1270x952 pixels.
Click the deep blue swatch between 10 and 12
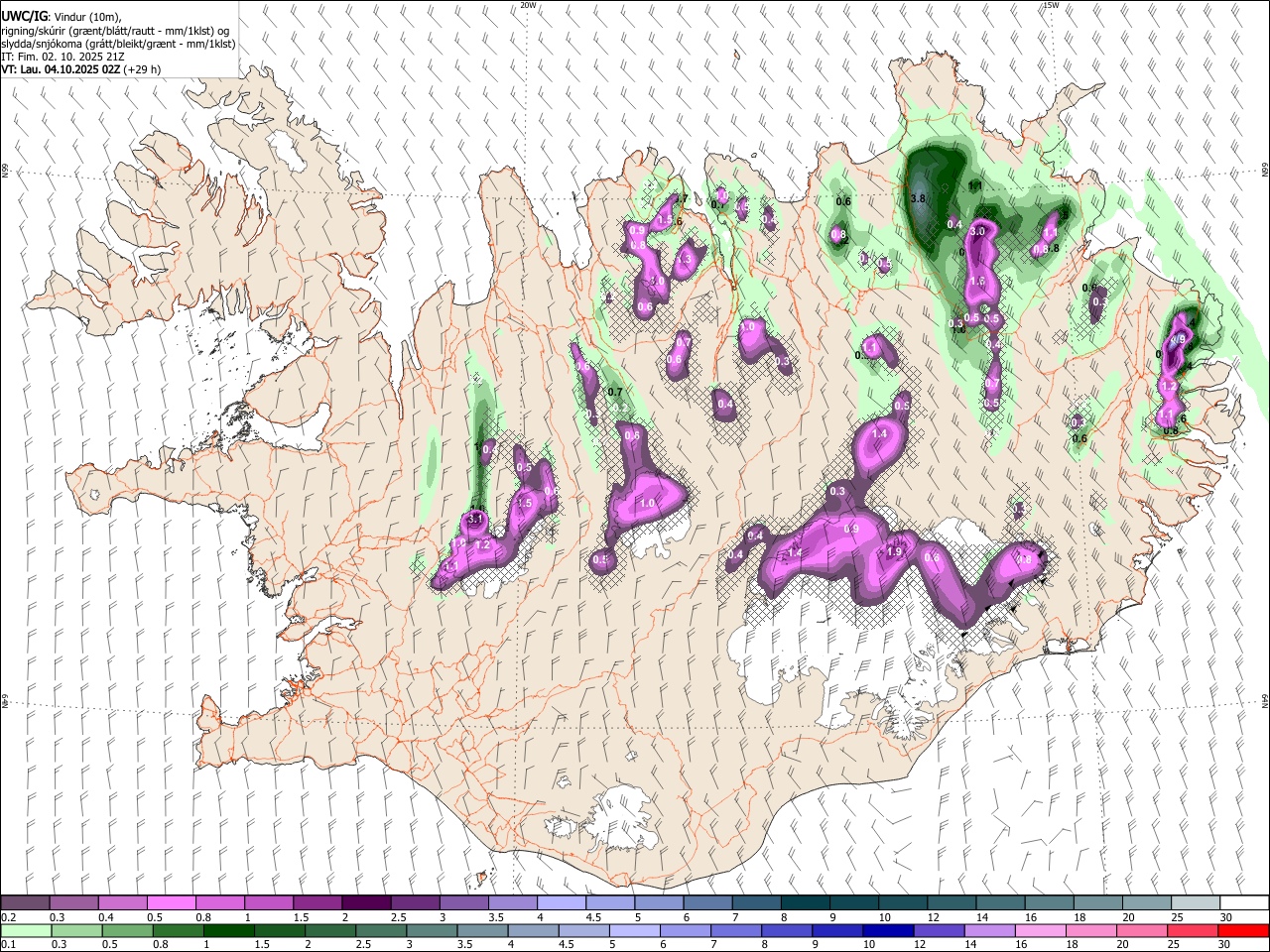pos(888,930)
